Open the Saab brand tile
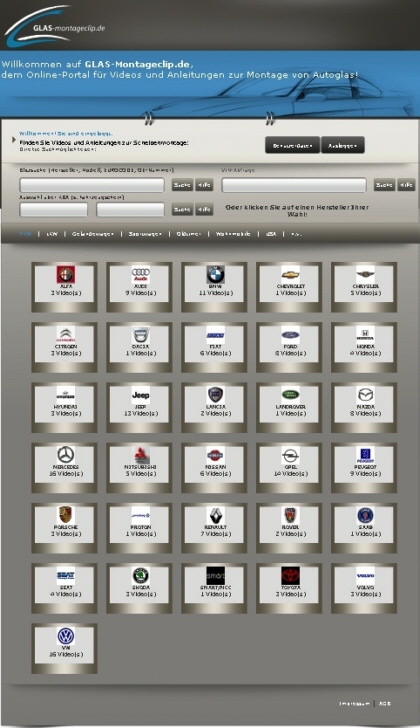420x728 pixels. pos(364,528)
